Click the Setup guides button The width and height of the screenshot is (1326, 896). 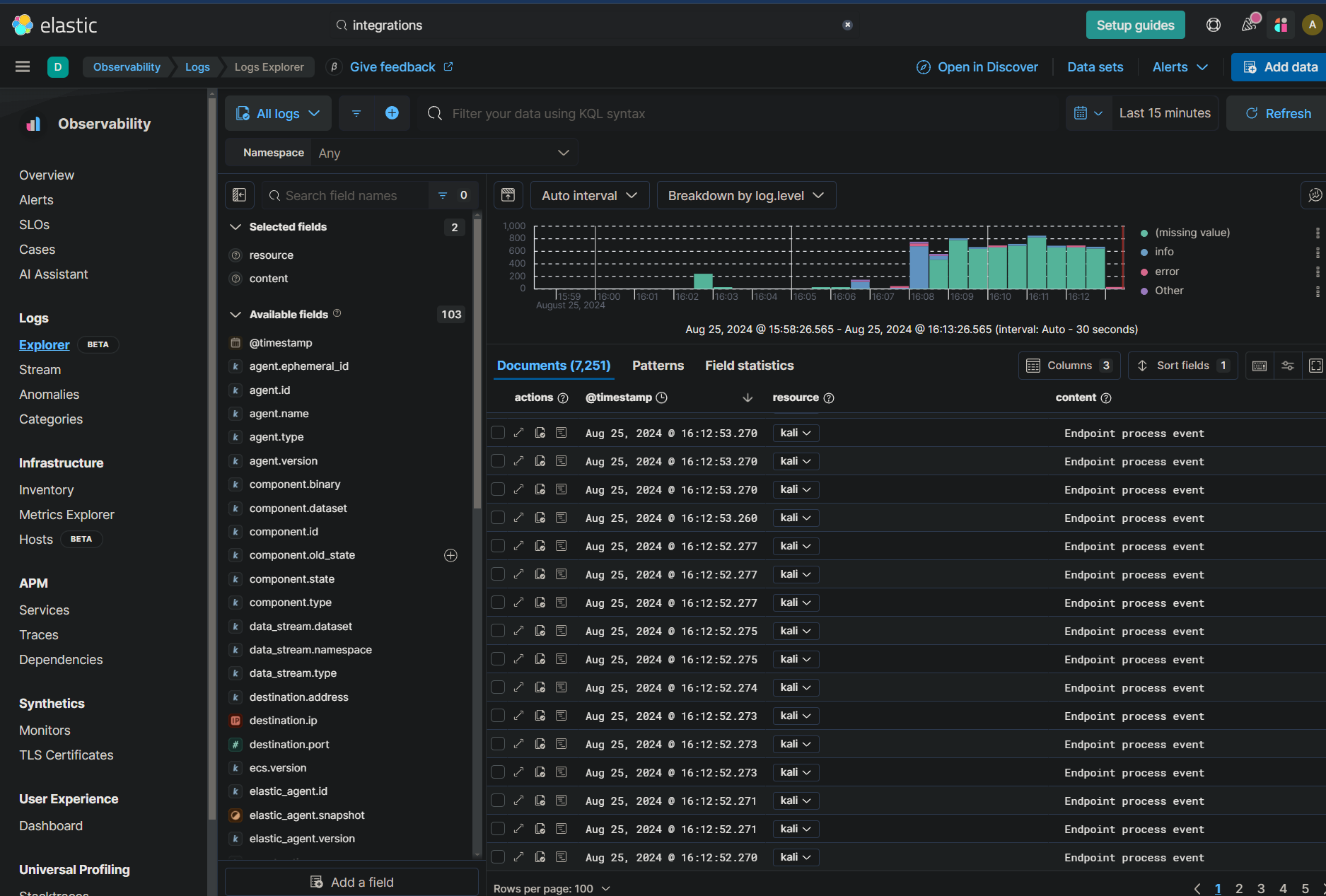pos(1135,25)
